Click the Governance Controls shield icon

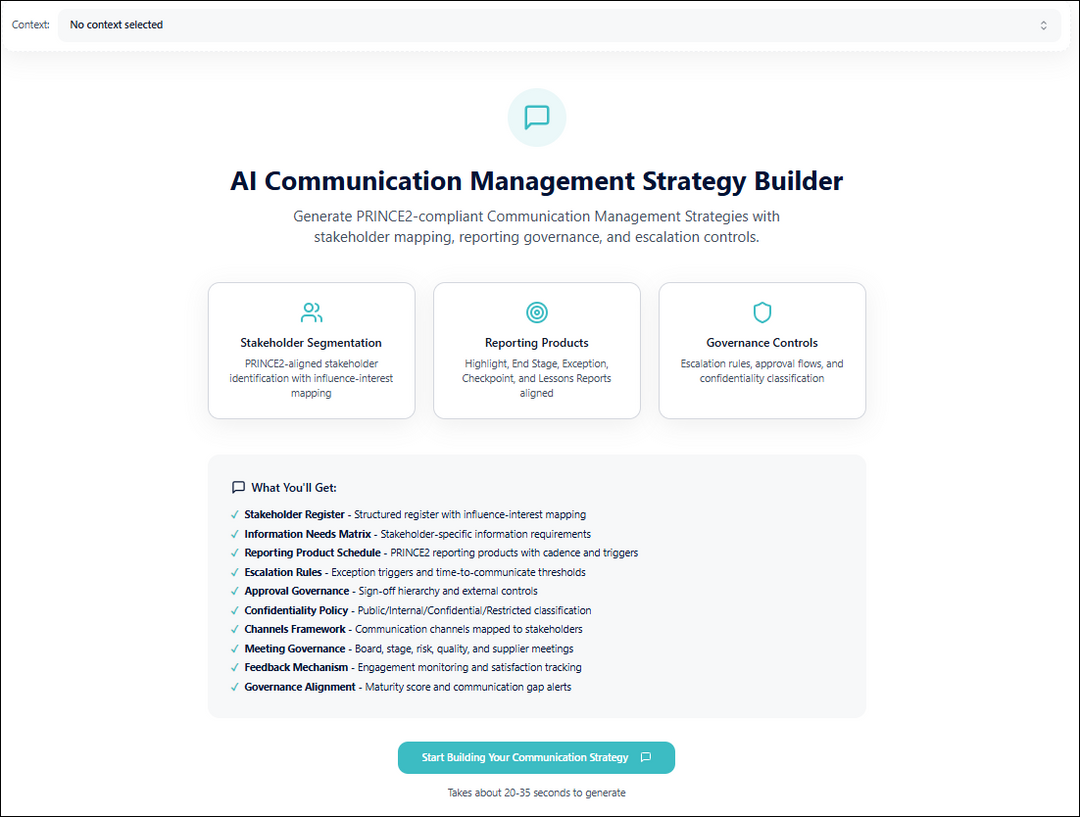tap(762, 313)
